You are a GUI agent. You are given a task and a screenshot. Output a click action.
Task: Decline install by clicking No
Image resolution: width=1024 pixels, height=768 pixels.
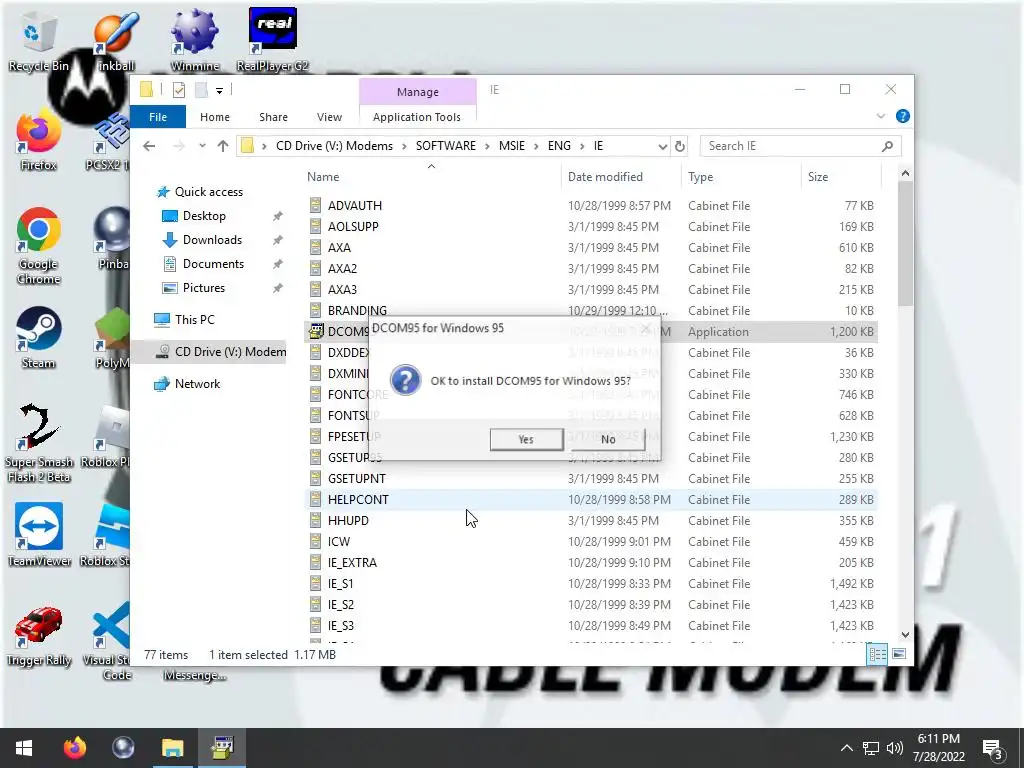tap(608, 440)
